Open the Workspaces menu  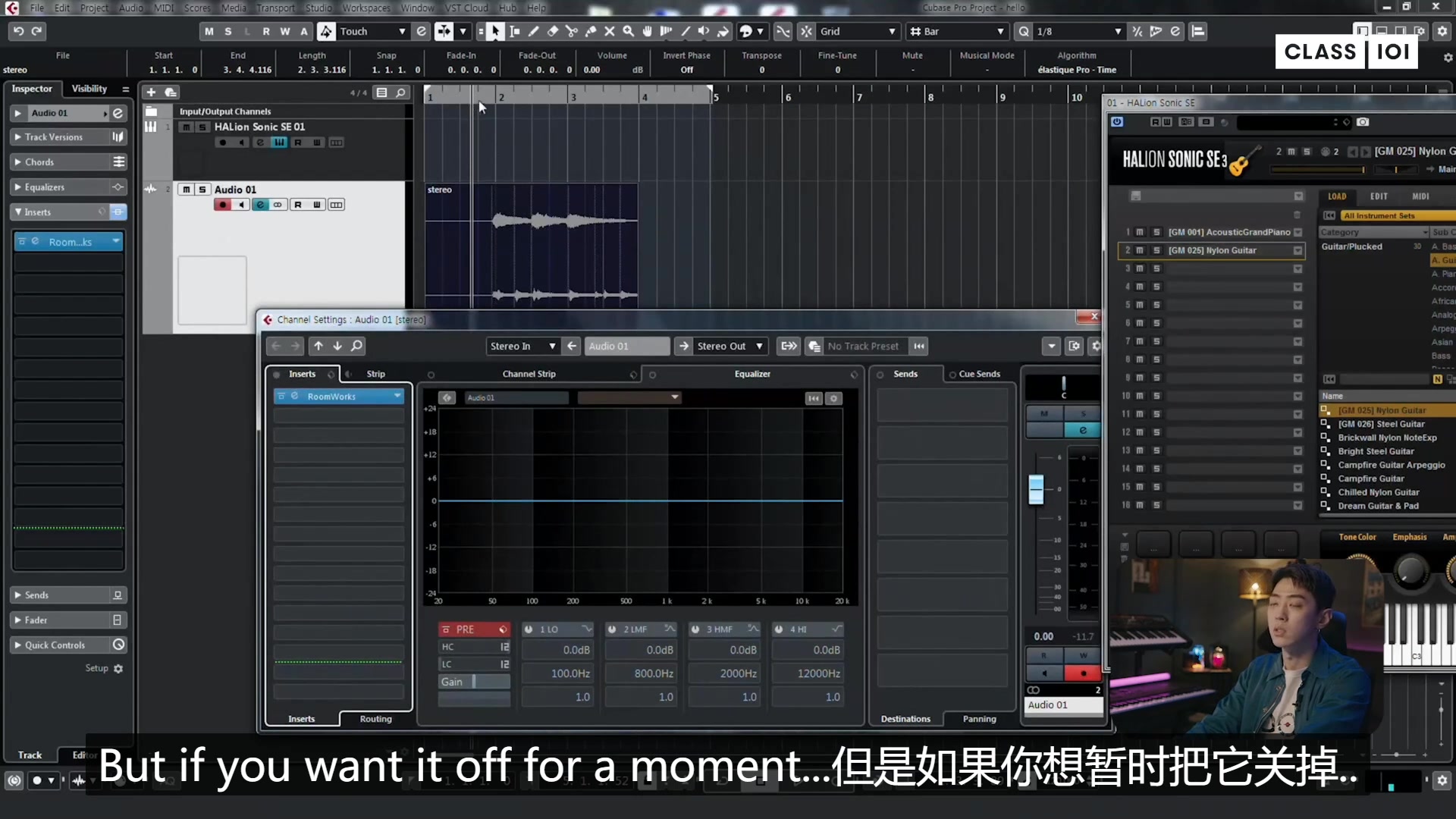(366, 8)
